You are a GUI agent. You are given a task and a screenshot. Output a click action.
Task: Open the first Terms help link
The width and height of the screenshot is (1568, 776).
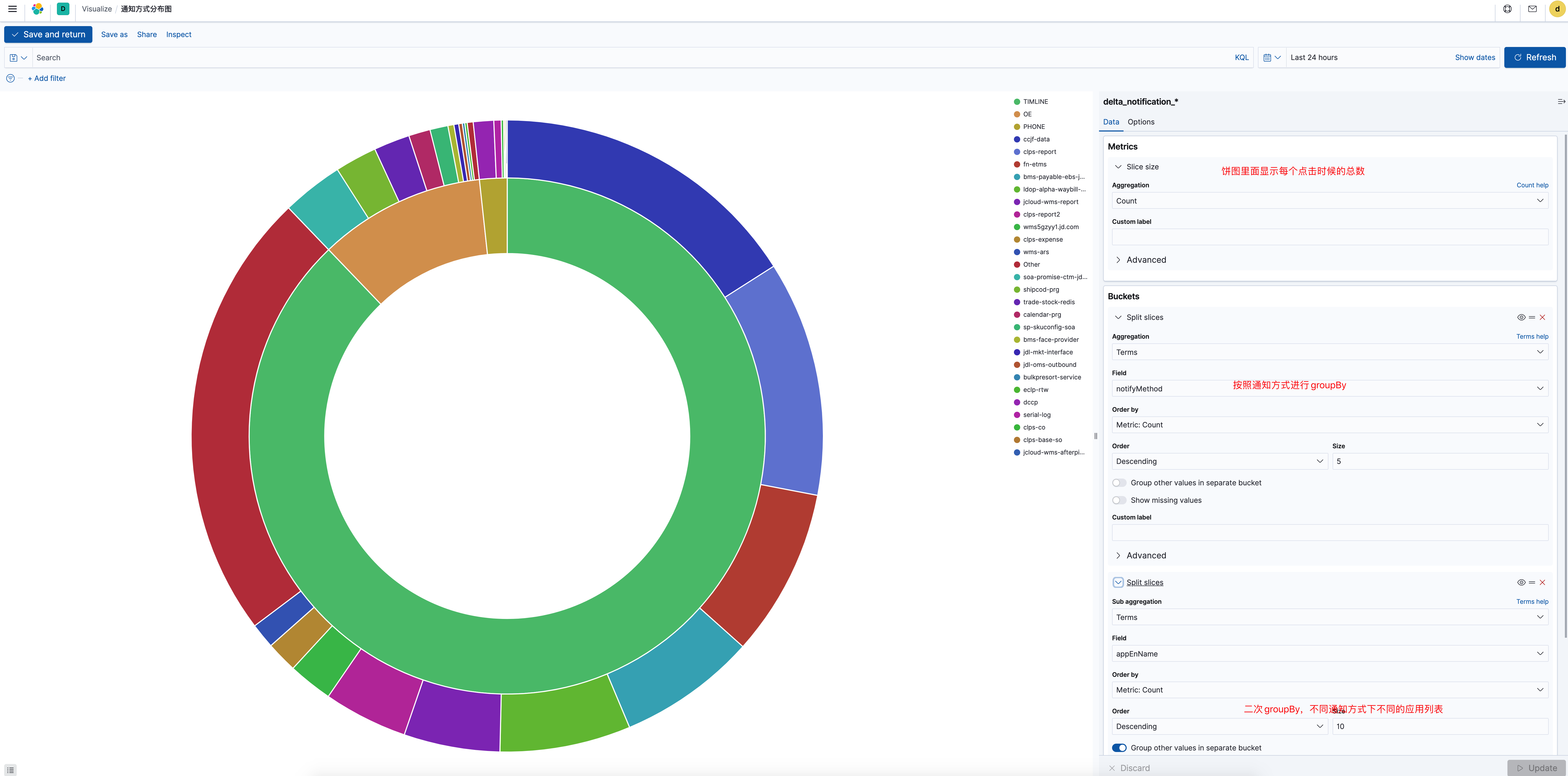[1531, 337]
